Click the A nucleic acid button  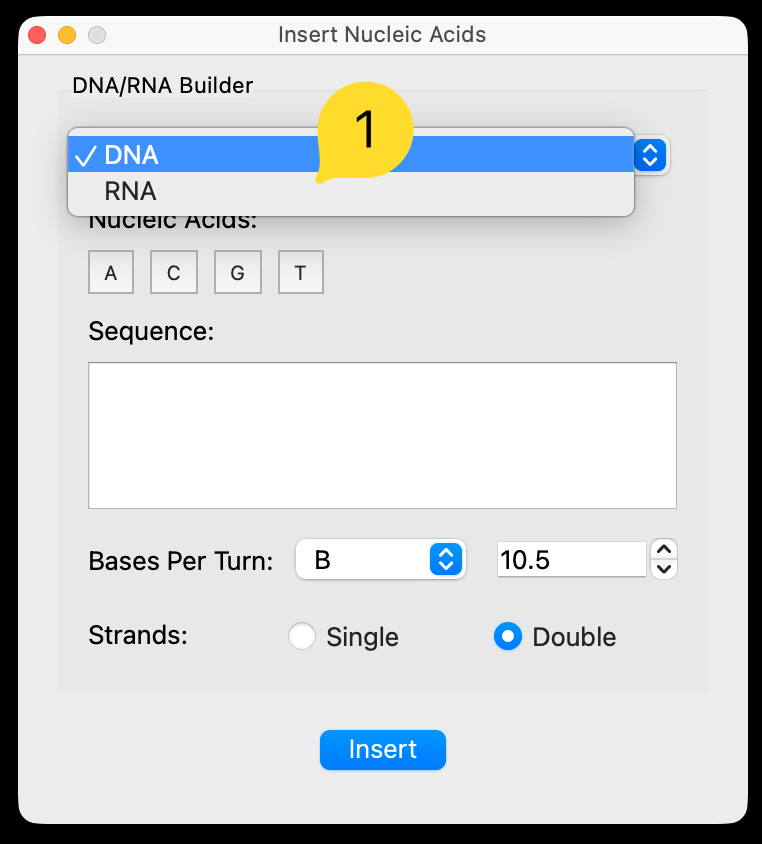[111, 272]
